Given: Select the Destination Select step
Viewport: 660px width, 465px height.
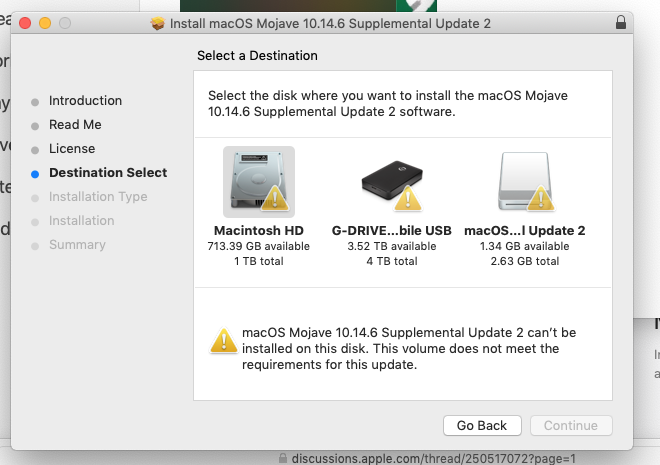Looking at the screenshot, I should pos(108,173).
